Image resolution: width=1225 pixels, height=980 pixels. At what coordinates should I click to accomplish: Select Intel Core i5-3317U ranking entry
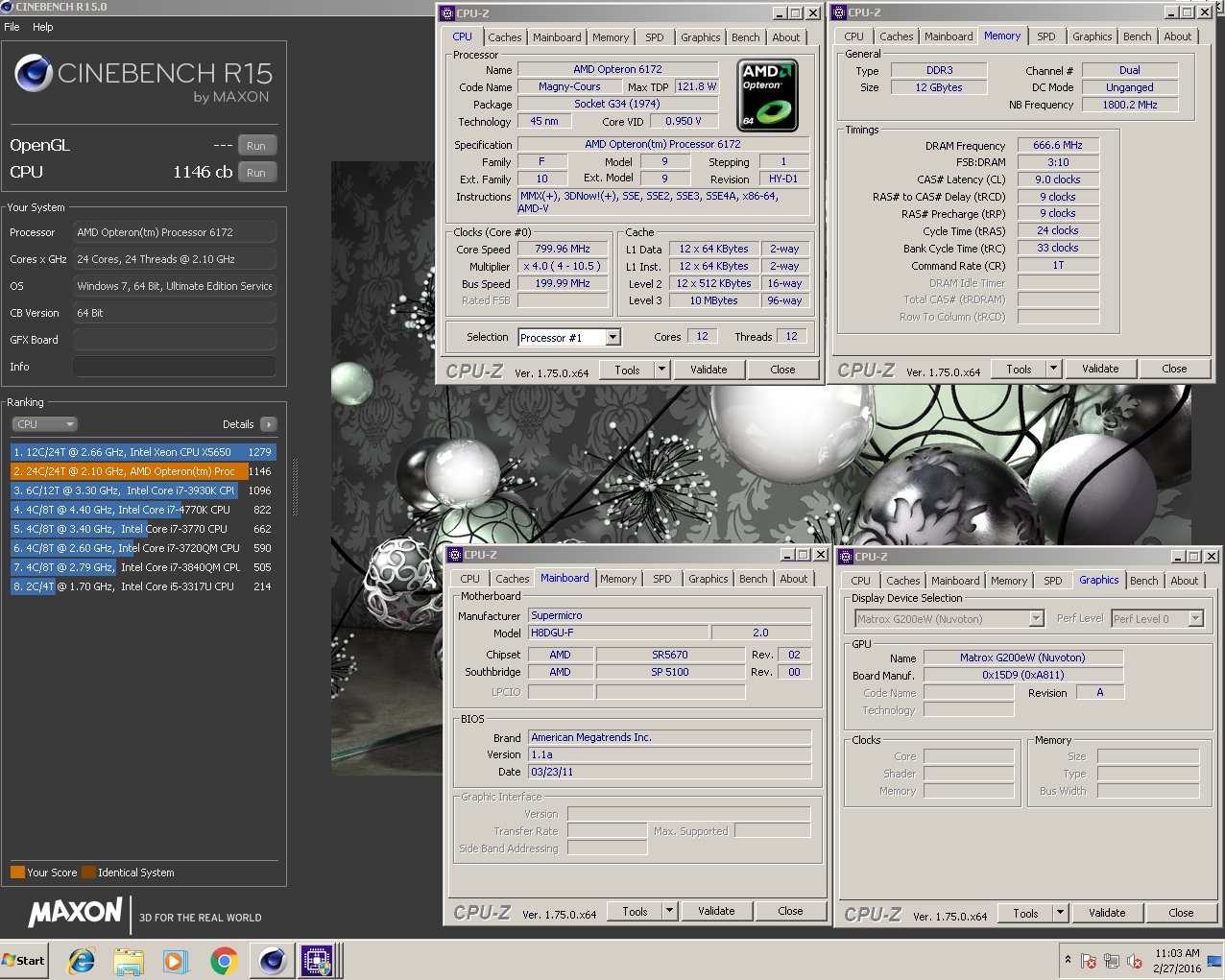click(143, 586)
